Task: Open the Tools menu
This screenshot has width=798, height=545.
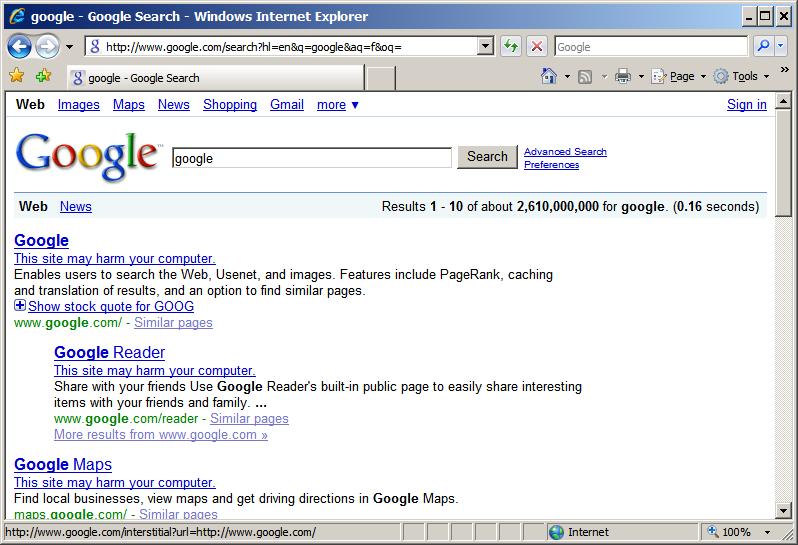Action: (741, 76)
